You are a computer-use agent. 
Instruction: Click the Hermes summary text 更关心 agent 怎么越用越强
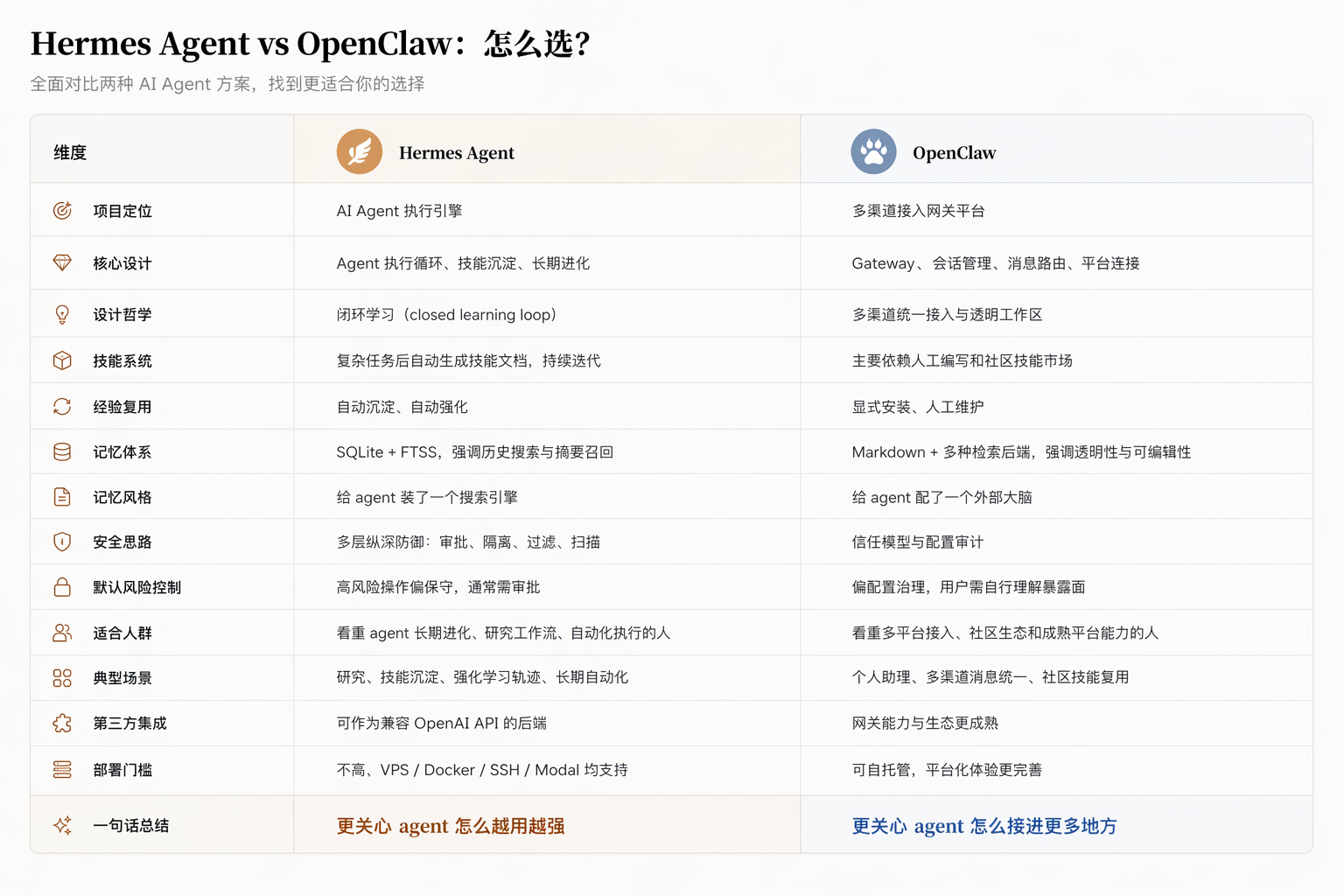click(x=450, y=826)
